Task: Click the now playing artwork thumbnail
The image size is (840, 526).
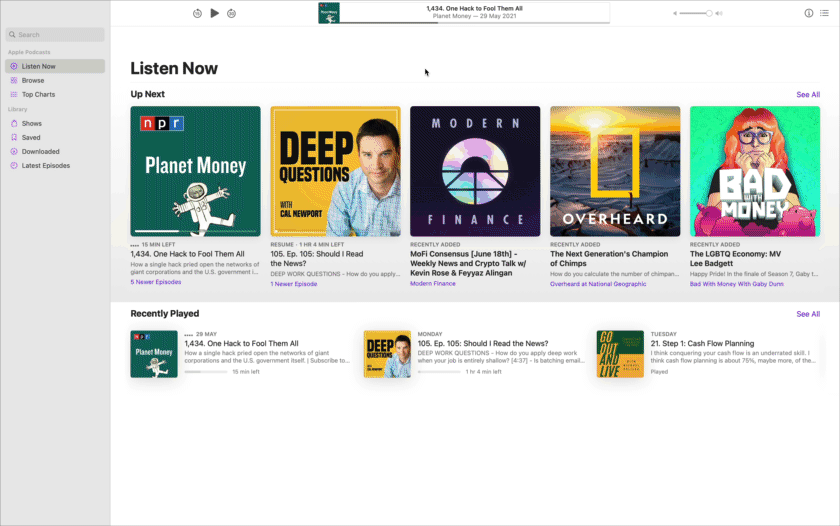Action: (328, 13)
